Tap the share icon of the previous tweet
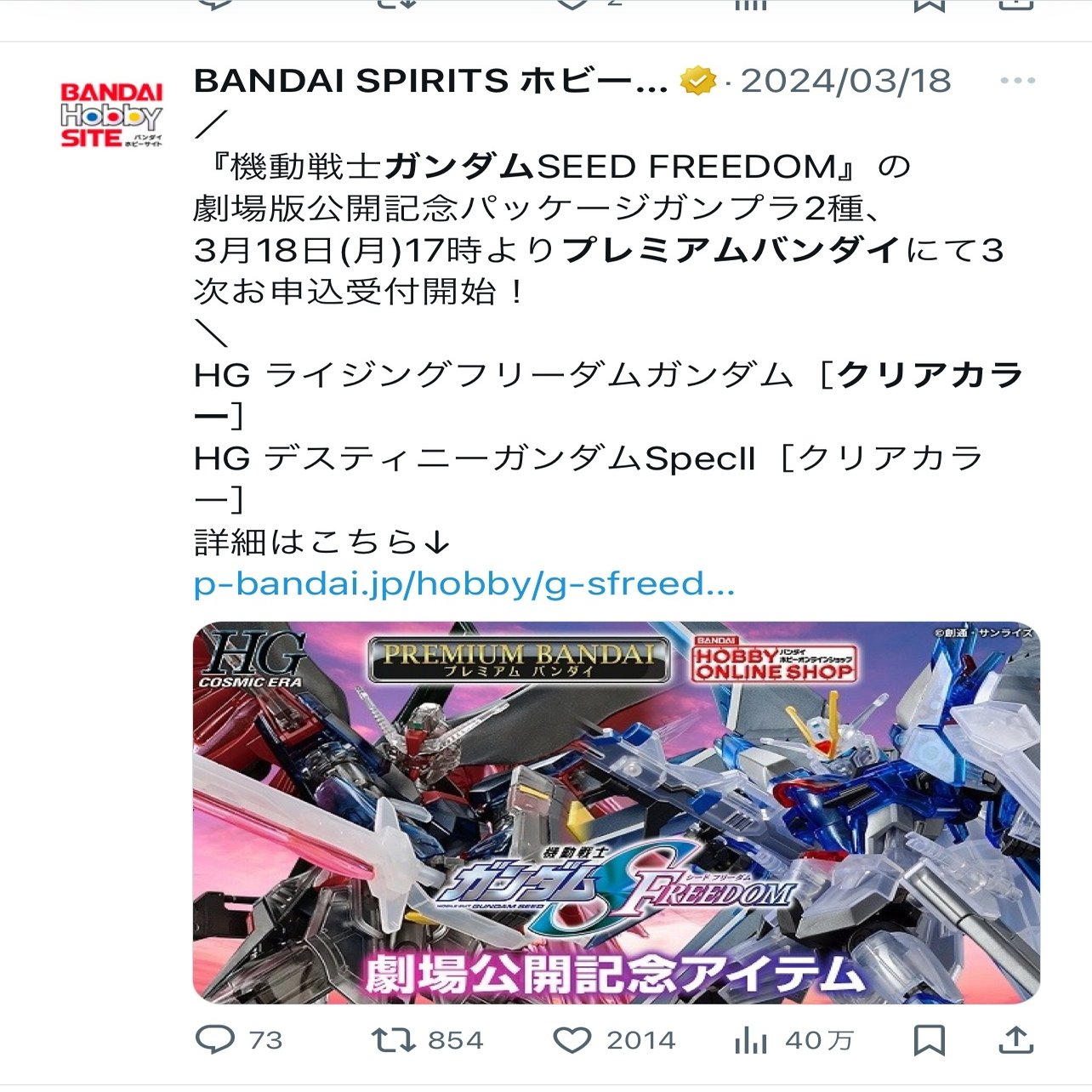The width and height of the screenshot is (1092, 1092). tap(1015, 4)
